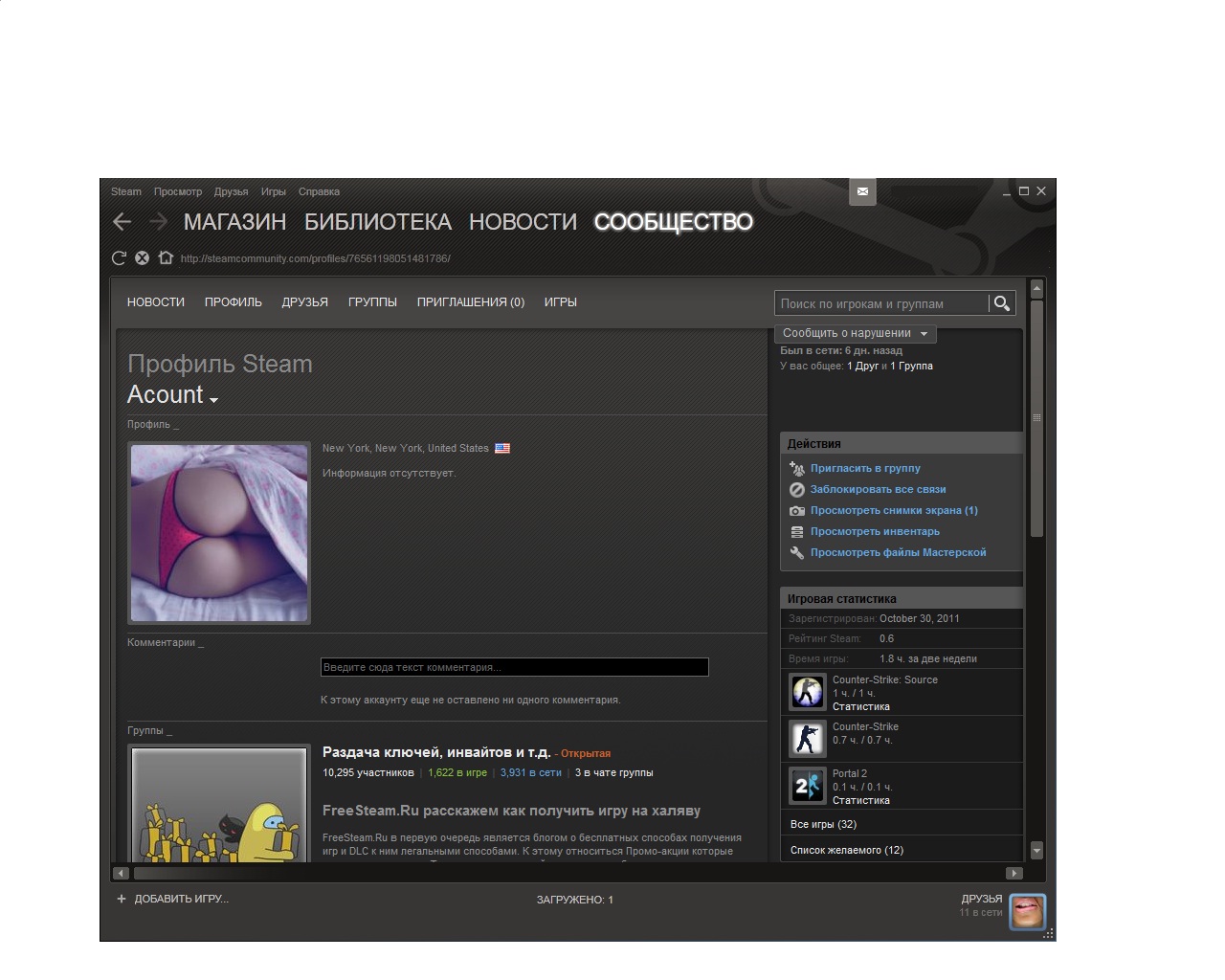1225x980 pixels.
Task: Click ДРУЗЬЯ friends list button
Action: coord(982,899)
